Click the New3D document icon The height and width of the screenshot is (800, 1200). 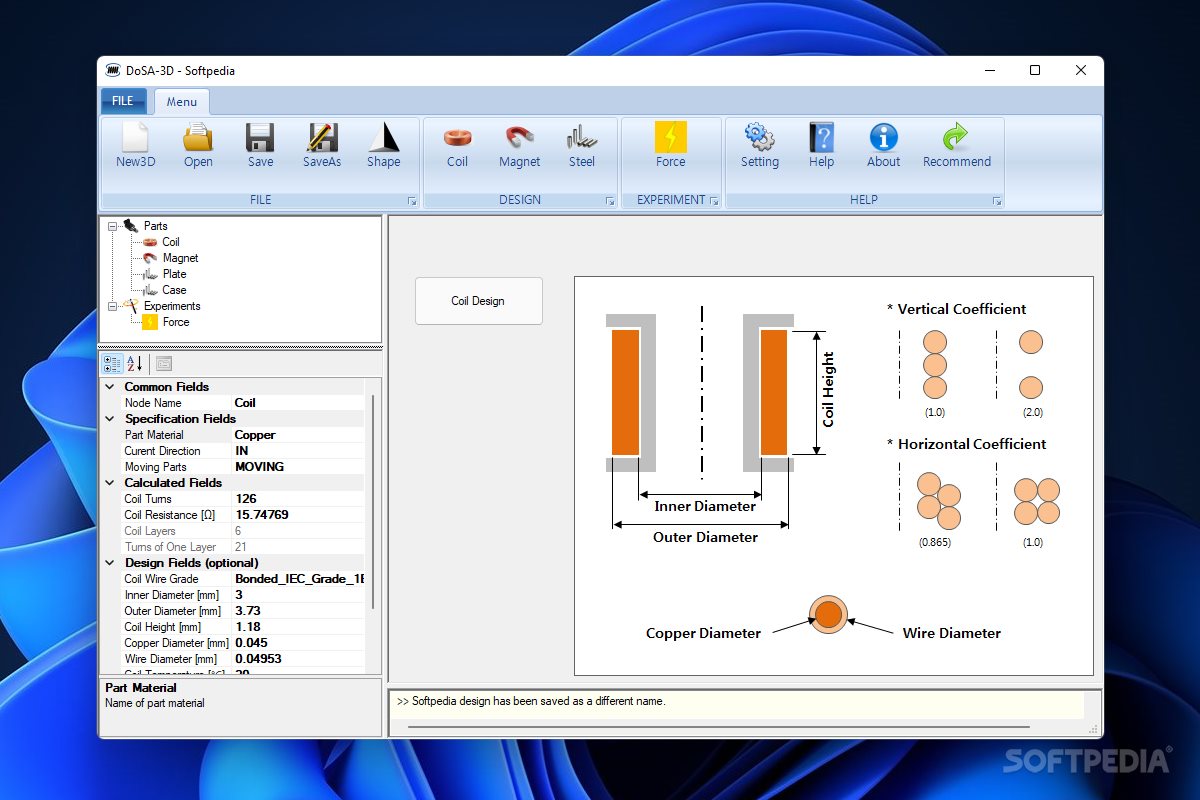pos(135,137)
